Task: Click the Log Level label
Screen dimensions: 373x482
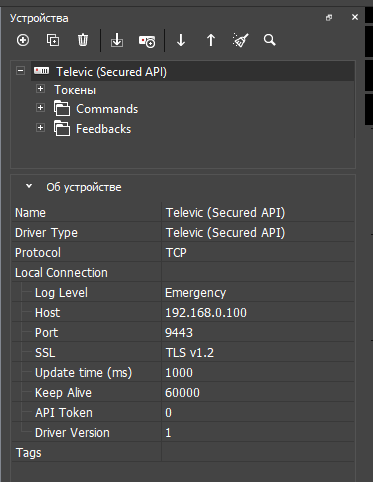Action: pos(61,293)
